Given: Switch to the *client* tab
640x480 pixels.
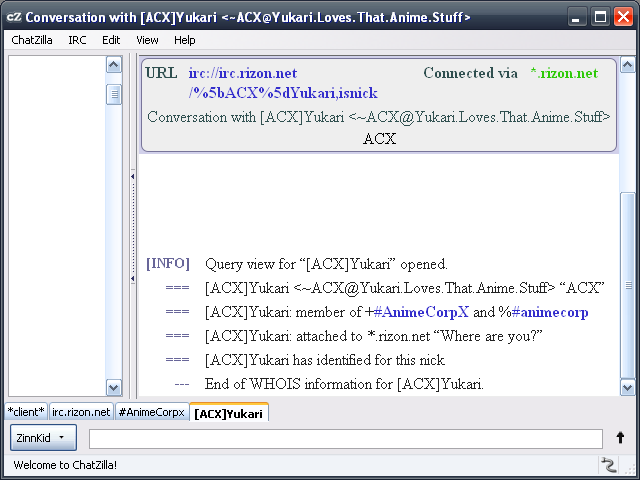Looking at the screenshot, I should click(26, 412).
